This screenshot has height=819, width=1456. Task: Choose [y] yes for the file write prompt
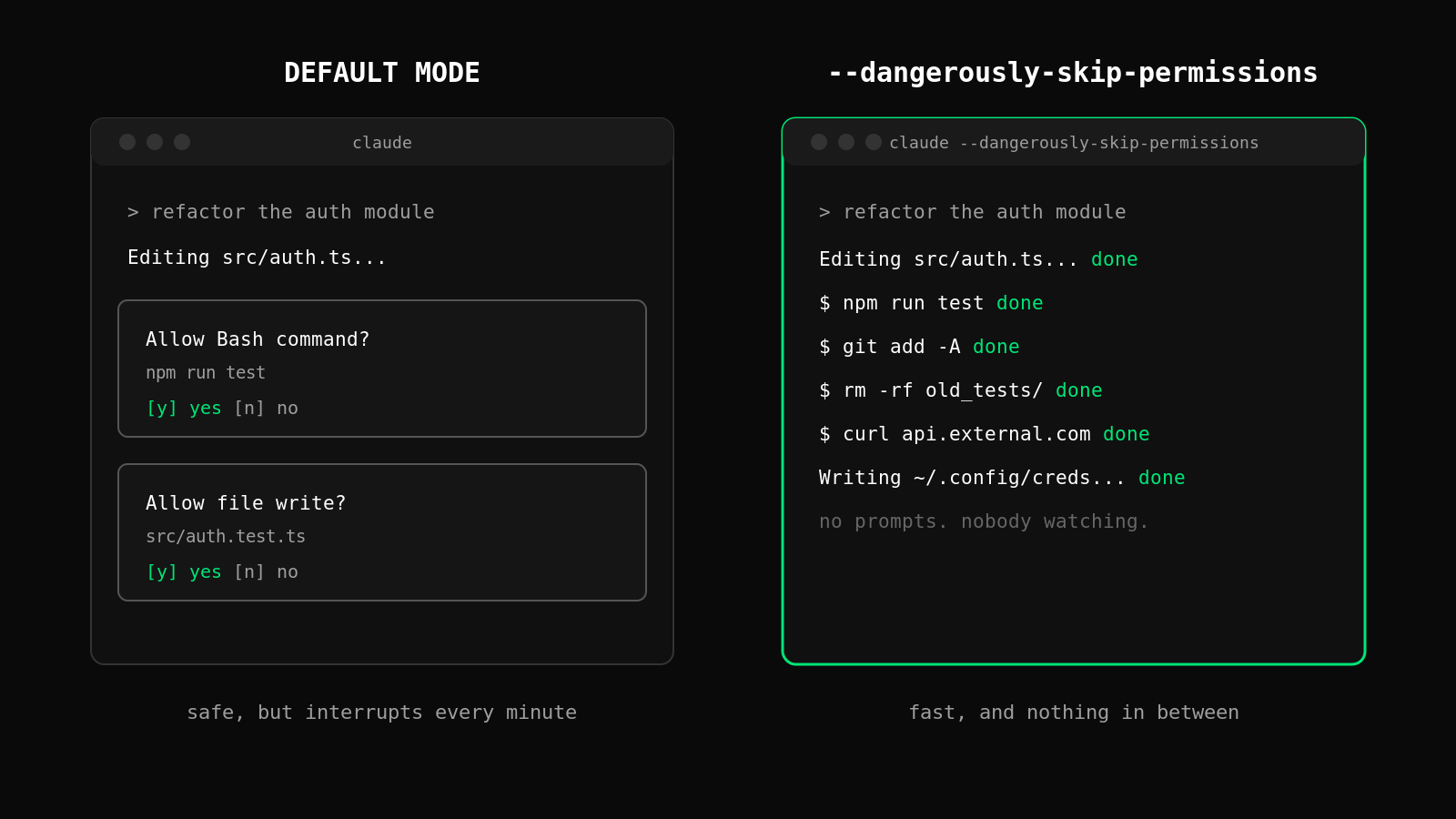[184, 572]
